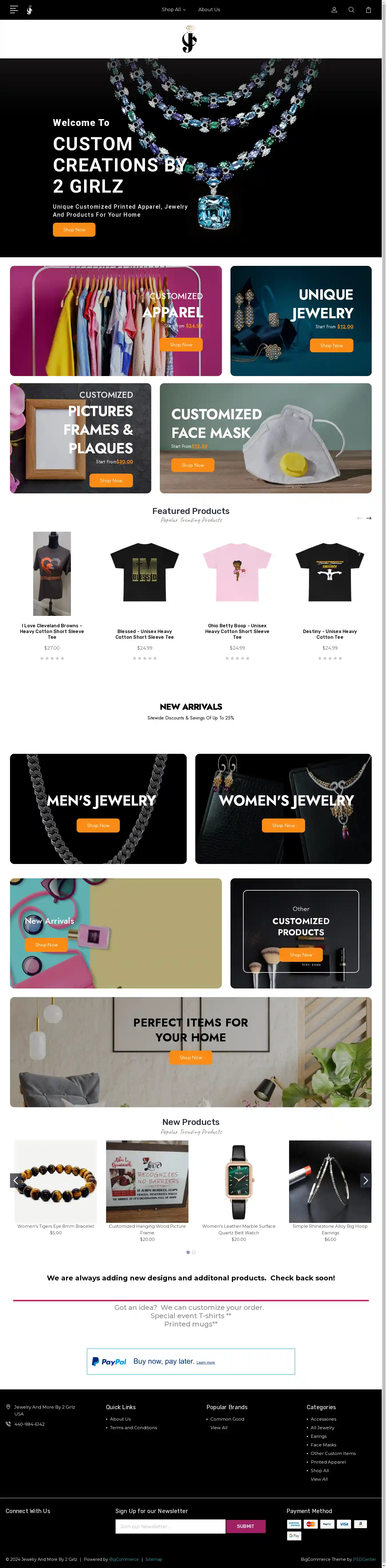Image resolution: width=386 pixels, height=1568 pixels.
Task: Open the hamburger menu icon
Action: click(x=14, y=10)
